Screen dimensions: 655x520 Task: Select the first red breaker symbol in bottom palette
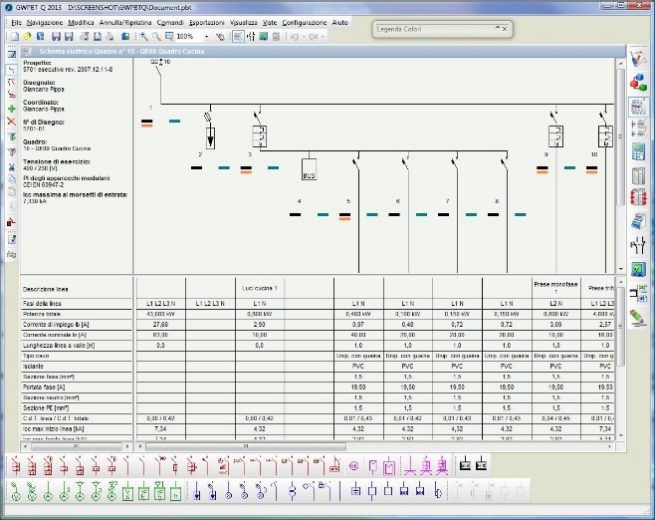pyautogui.click(x=13, y=466)
